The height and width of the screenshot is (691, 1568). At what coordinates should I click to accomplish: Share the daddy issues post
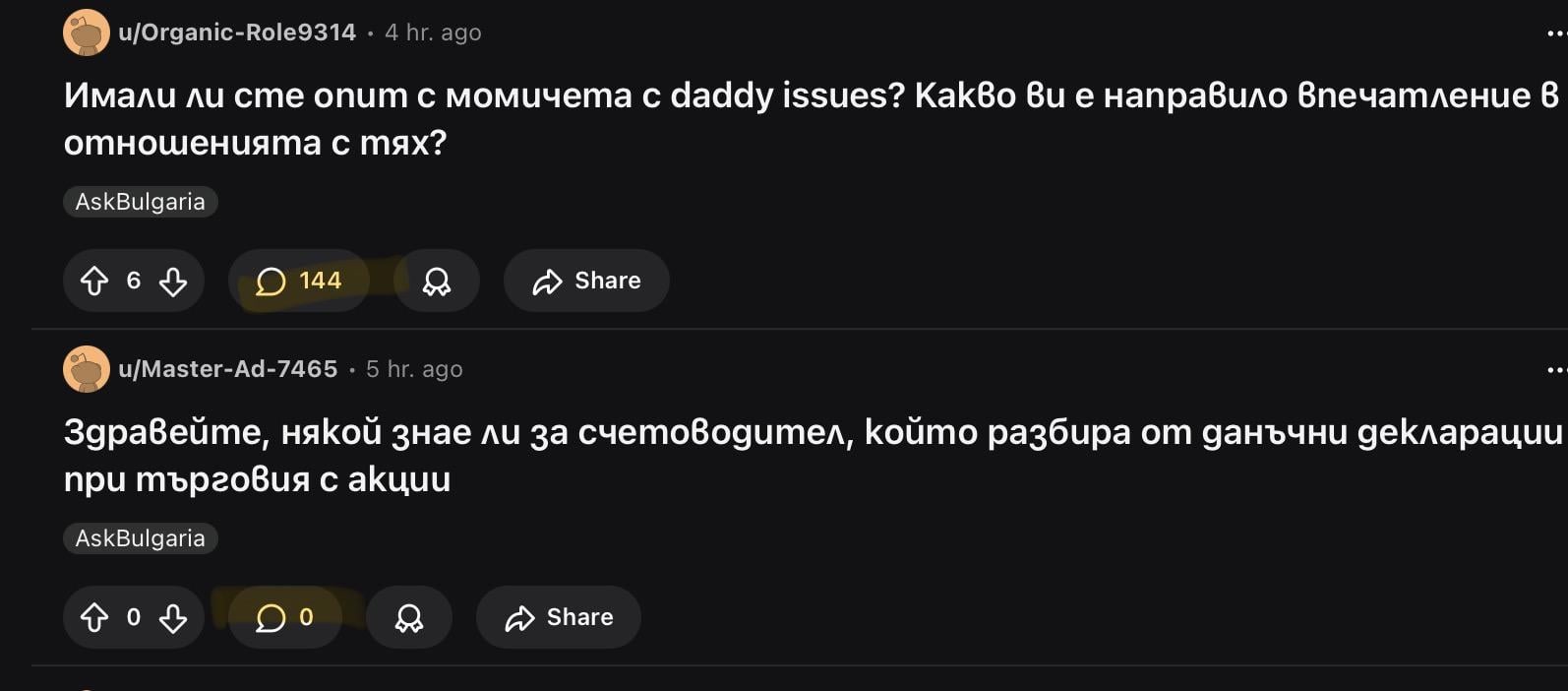coord(586,282)
